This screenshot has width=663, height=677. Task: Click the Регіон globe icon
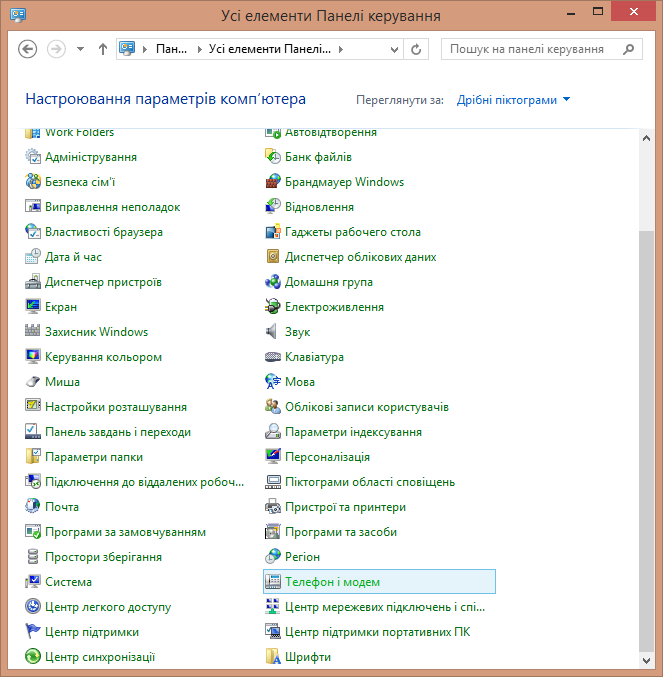pyautogui.click(x=273, y=557)
